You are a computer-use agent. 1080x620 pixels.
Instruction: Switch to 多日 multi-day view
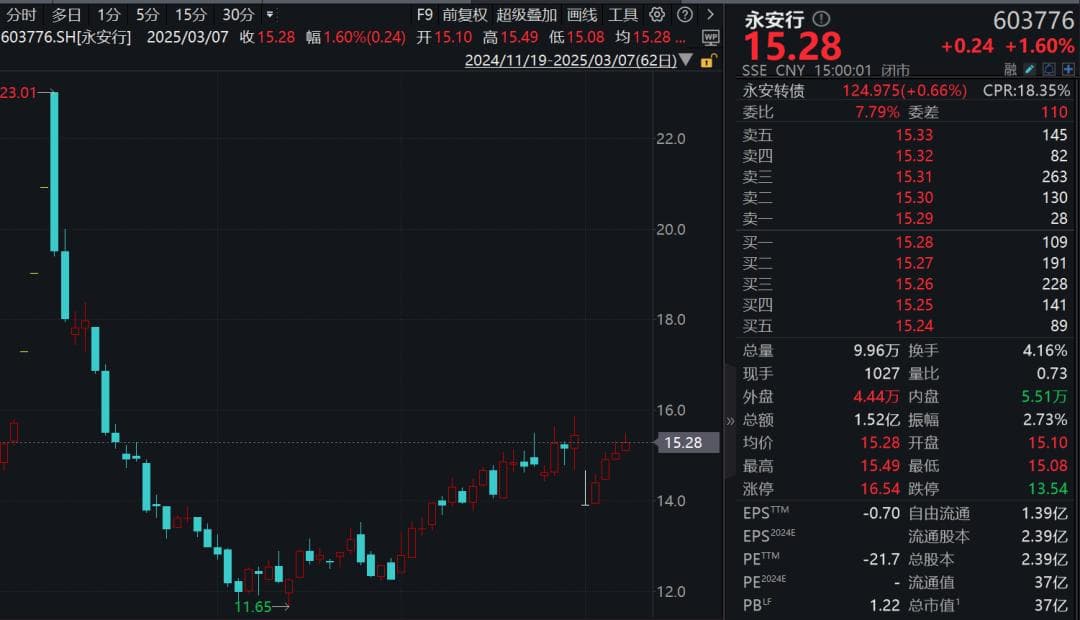(66, 14)
